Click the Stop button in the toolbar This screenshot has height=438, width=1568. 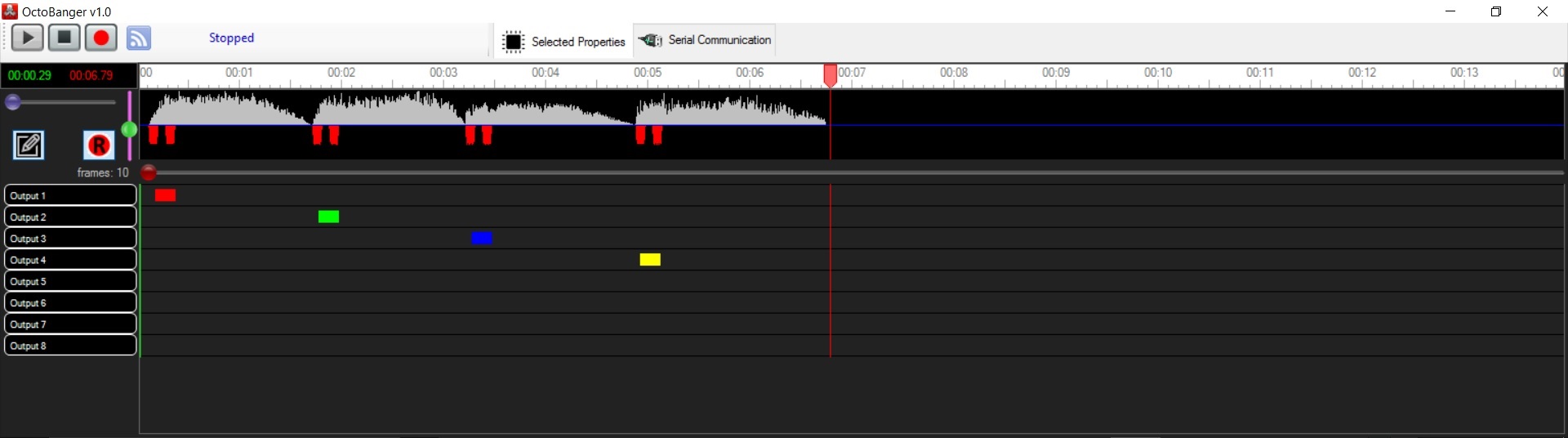pyautogui.click(x=64, y=38)
